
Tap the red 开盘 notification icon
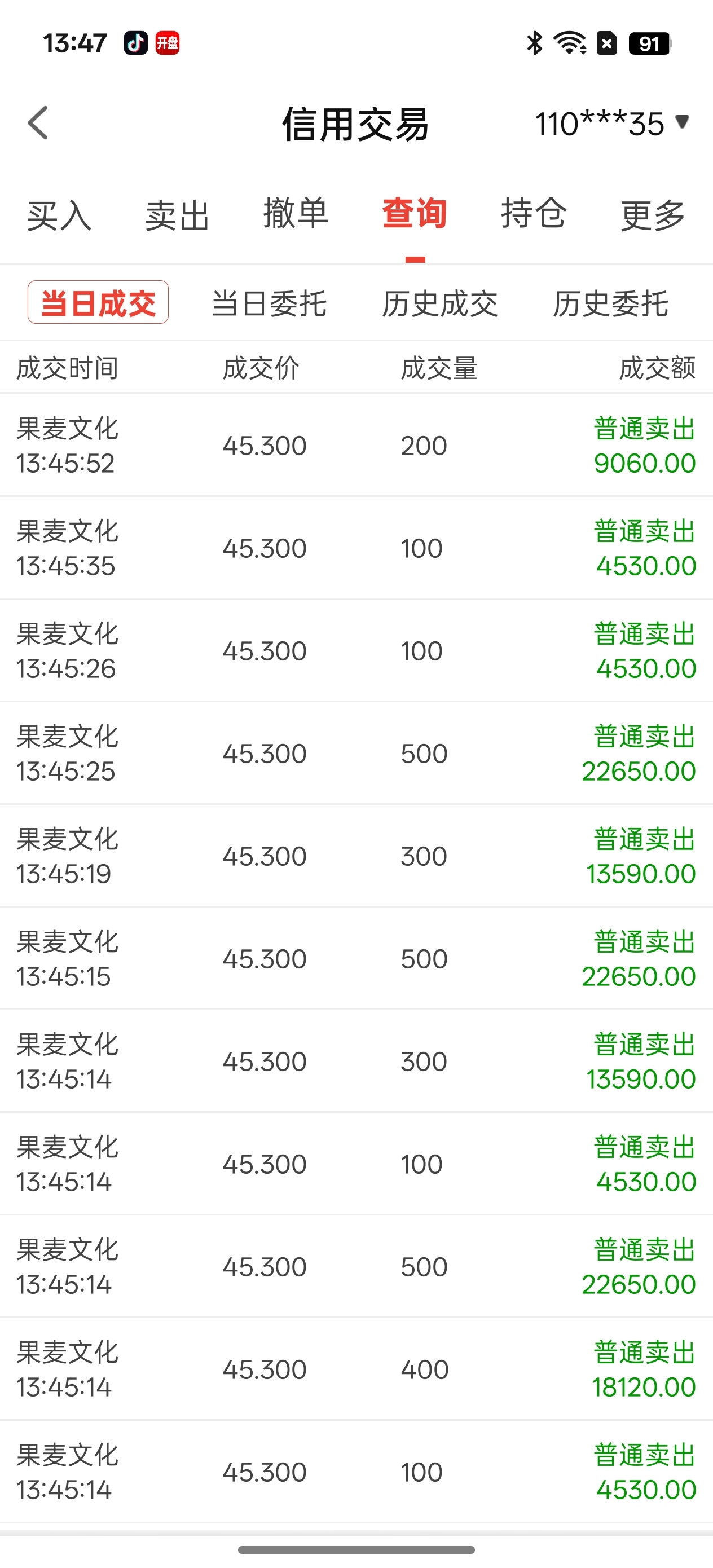[x=168, y=43]
